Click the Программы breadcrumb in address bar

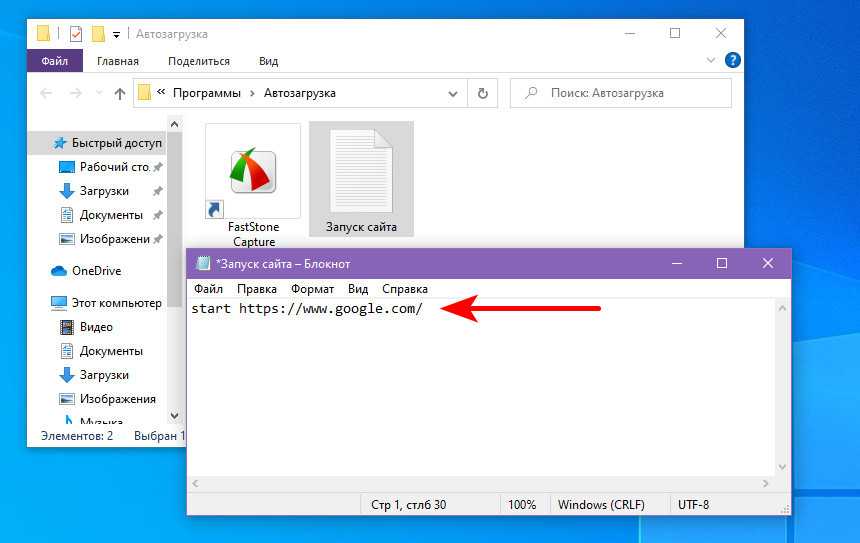point(206,93)
